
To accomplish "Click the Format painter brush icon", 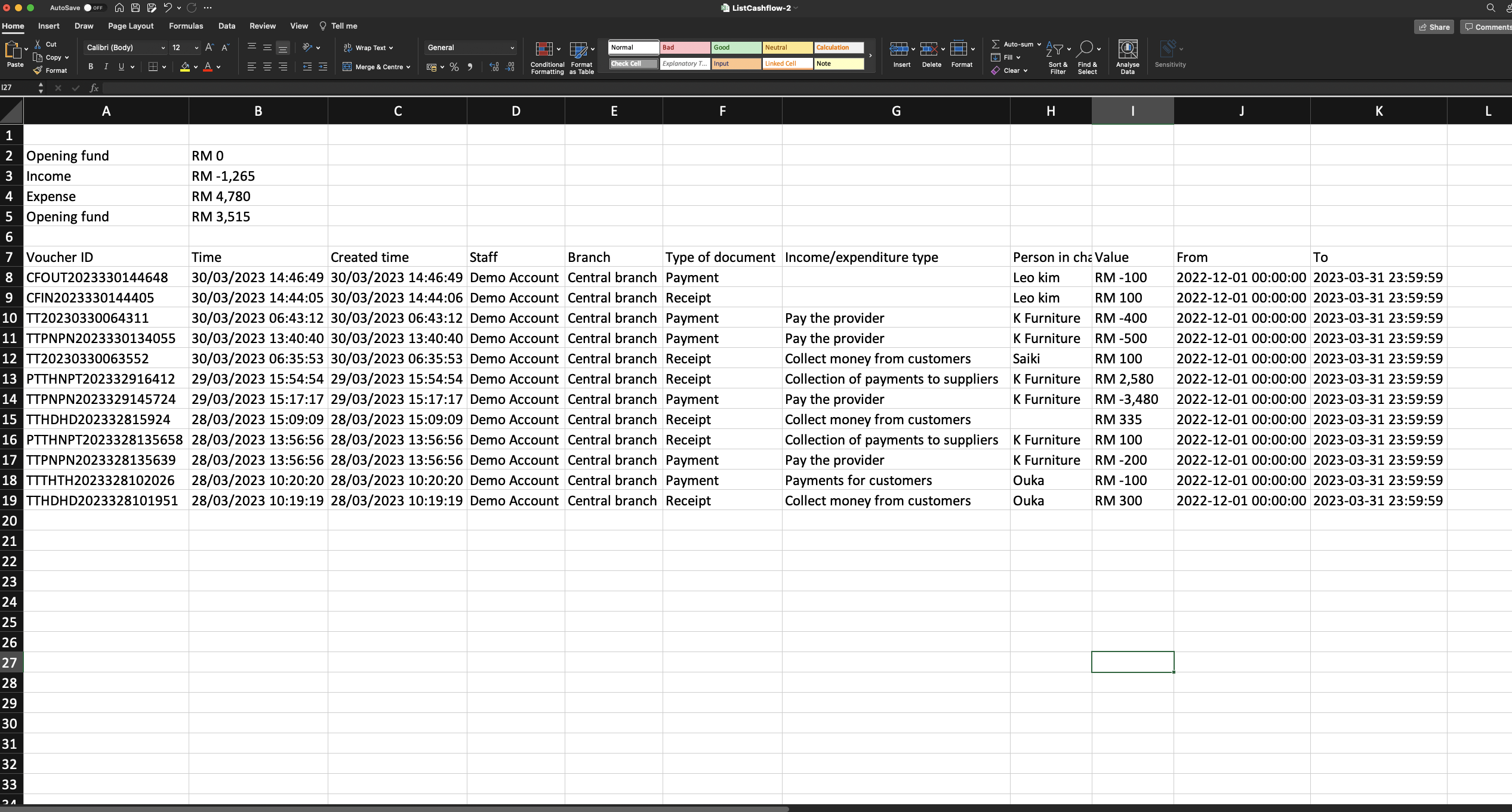I will 38,70.
